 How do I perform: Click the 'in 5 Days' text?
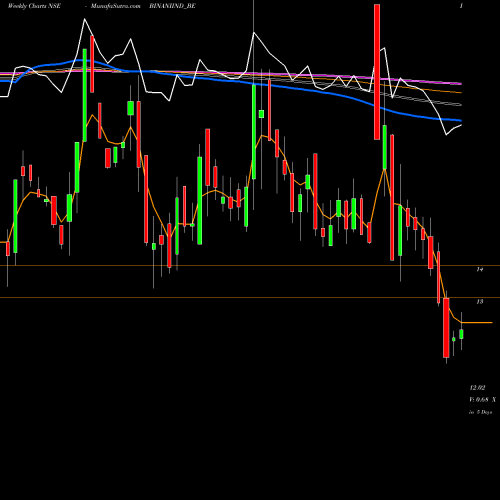(480, 412)
